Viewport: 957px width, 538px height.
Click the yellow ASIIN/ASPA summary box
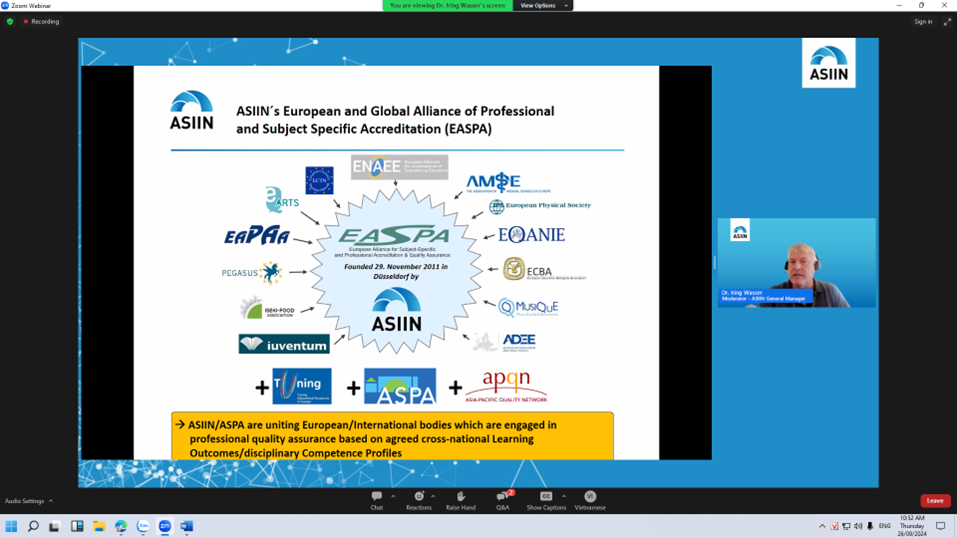(x=392, y=436)
